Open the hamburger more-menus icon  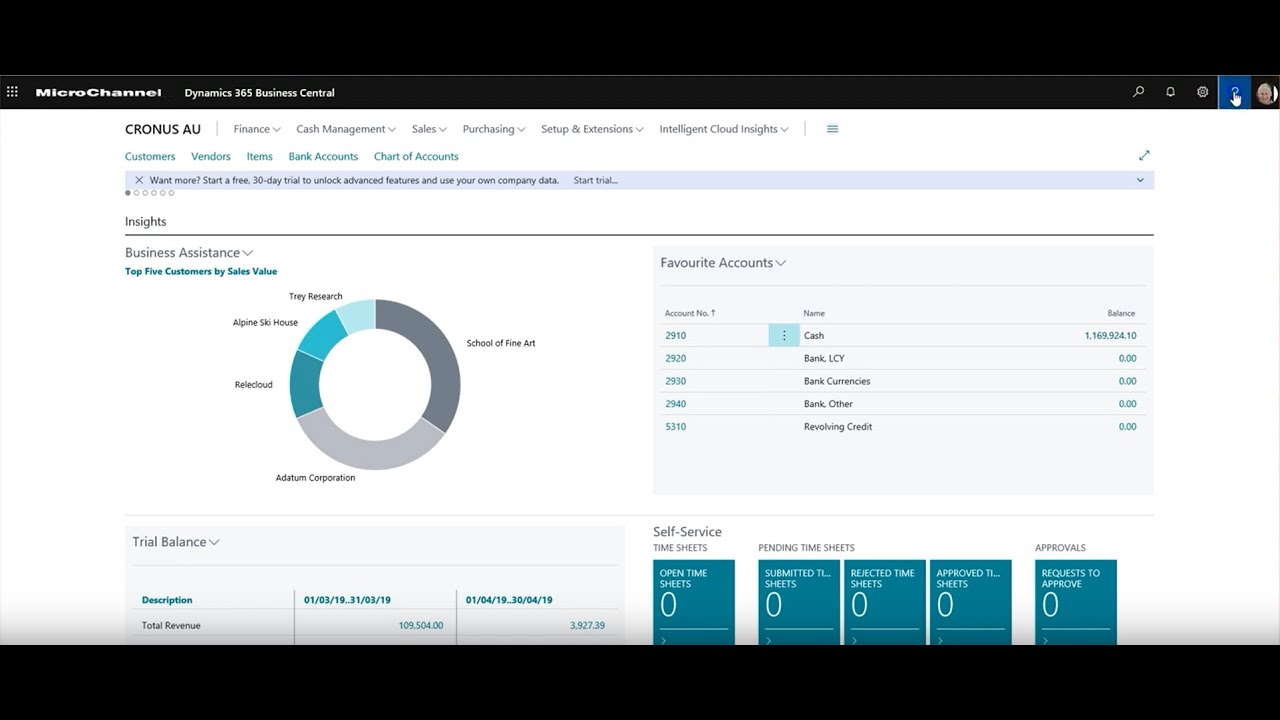coord(832,129)
